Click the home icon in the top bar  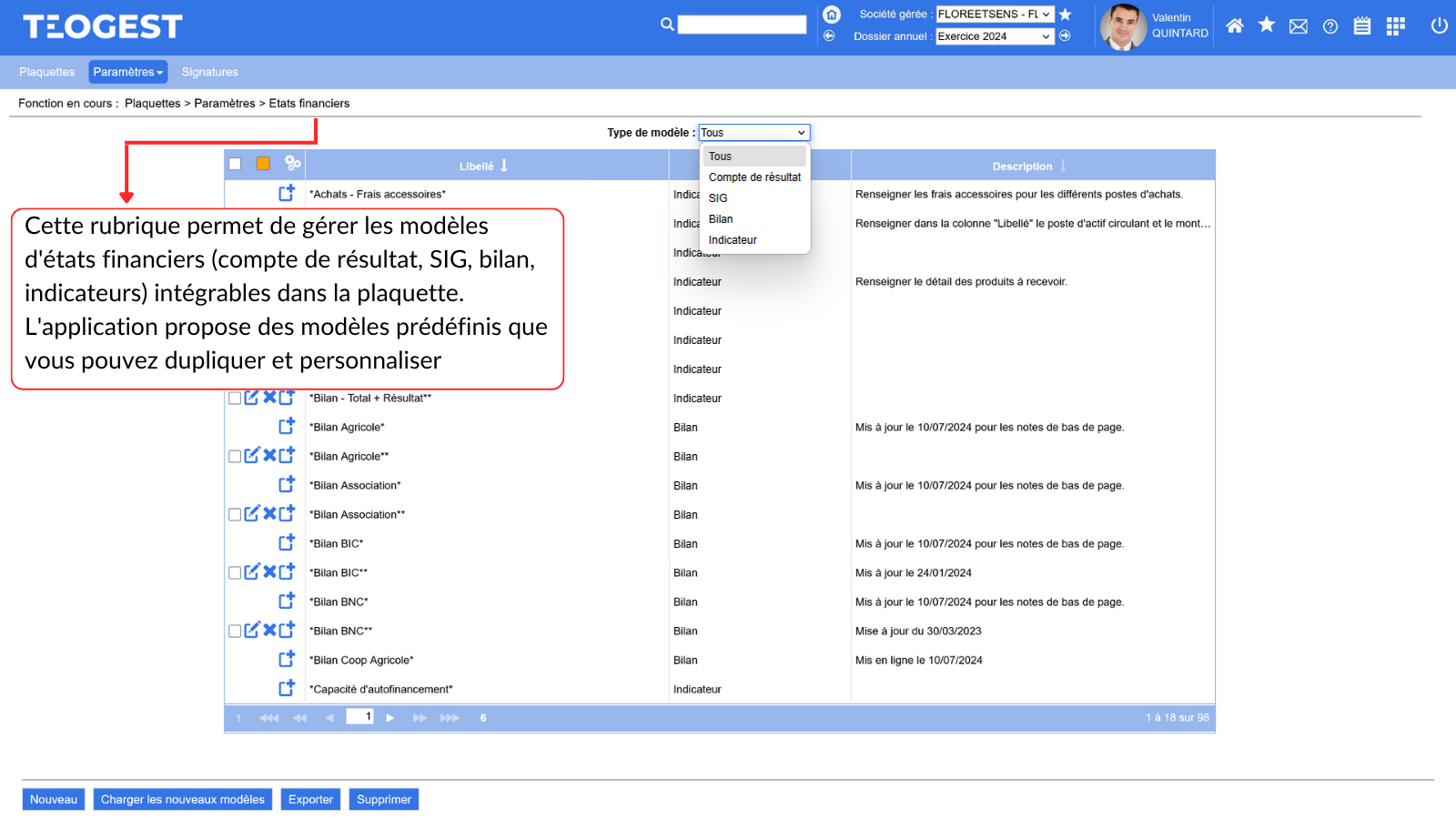(x=1234, y=26)
